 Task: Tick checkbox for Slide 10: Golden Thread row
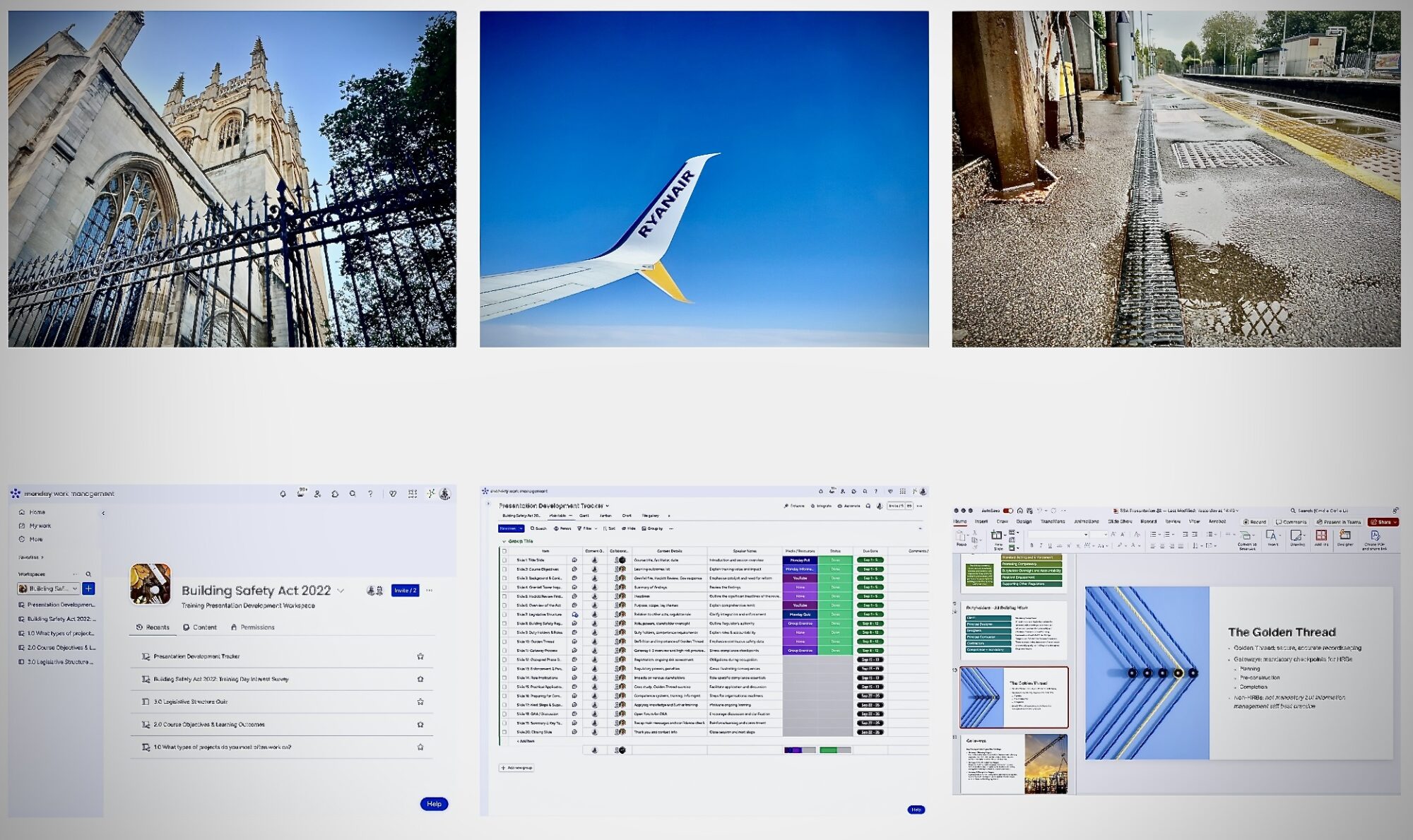(504, 641)
